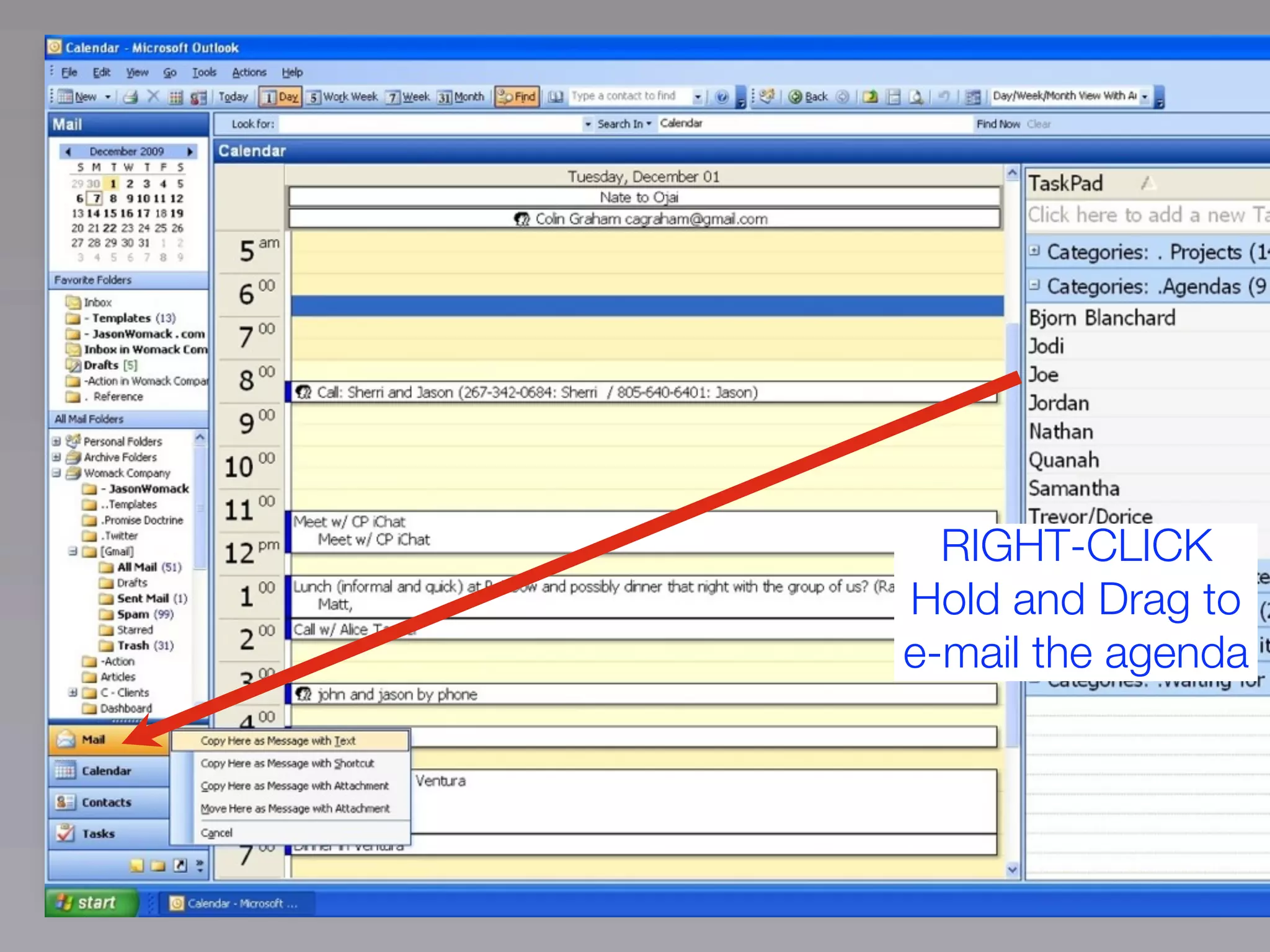The image size is (1270, 952).
Task: Collapse the [Gmail] folder node
Action: (73, 551)
